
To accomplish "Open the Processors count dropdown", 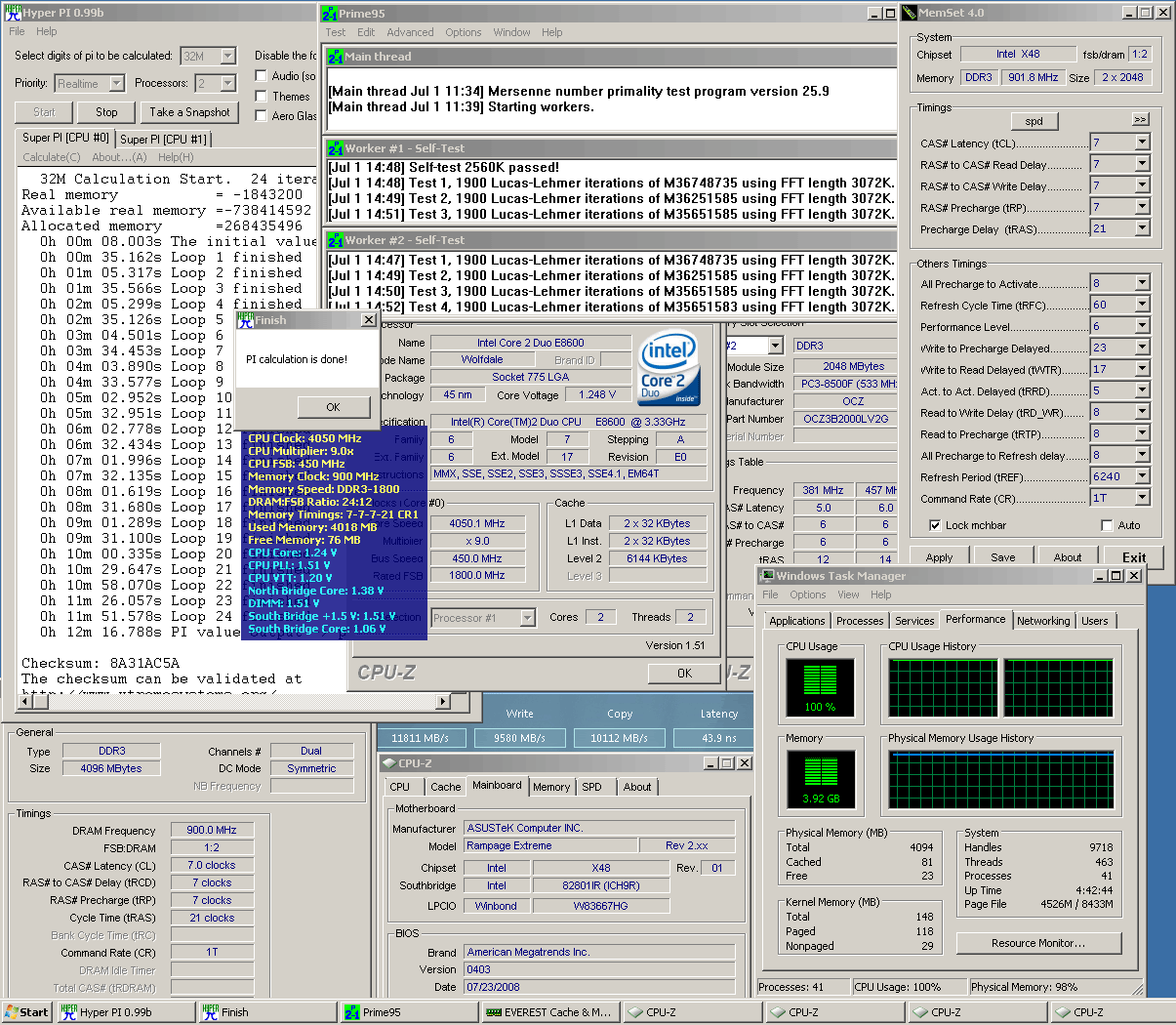I will pos(227,84).
